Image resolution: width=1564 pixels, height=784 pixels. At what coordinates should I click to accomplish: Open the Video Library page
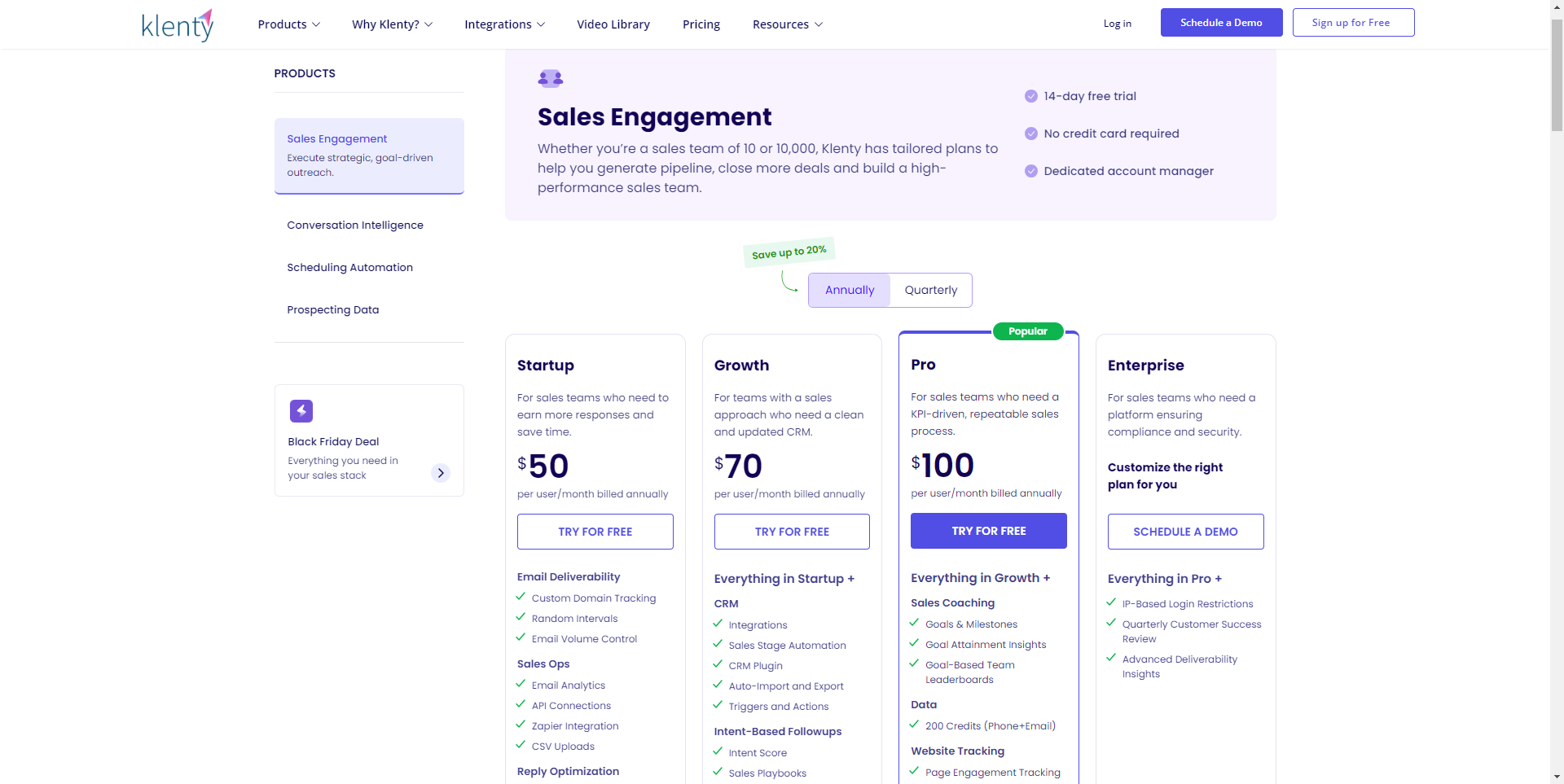pyautogui.click(x=613, y=24)
